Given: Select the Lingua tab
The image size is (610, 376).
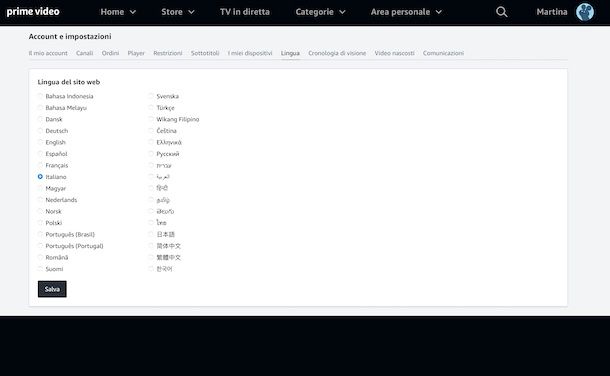Looking at the screenshot, I should 290,53.
